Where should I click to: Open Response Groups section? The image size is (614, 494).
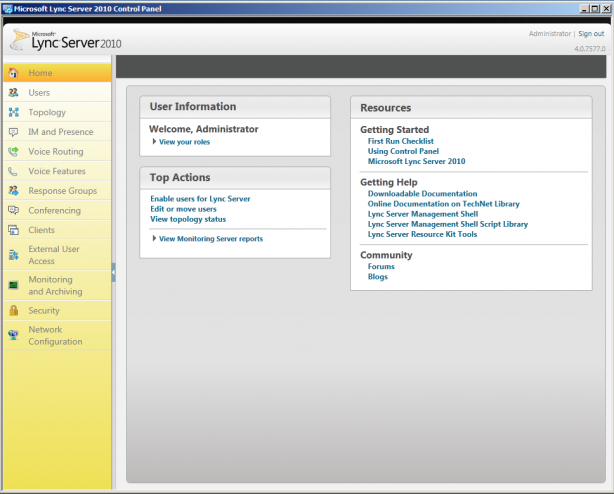point(57,191)
